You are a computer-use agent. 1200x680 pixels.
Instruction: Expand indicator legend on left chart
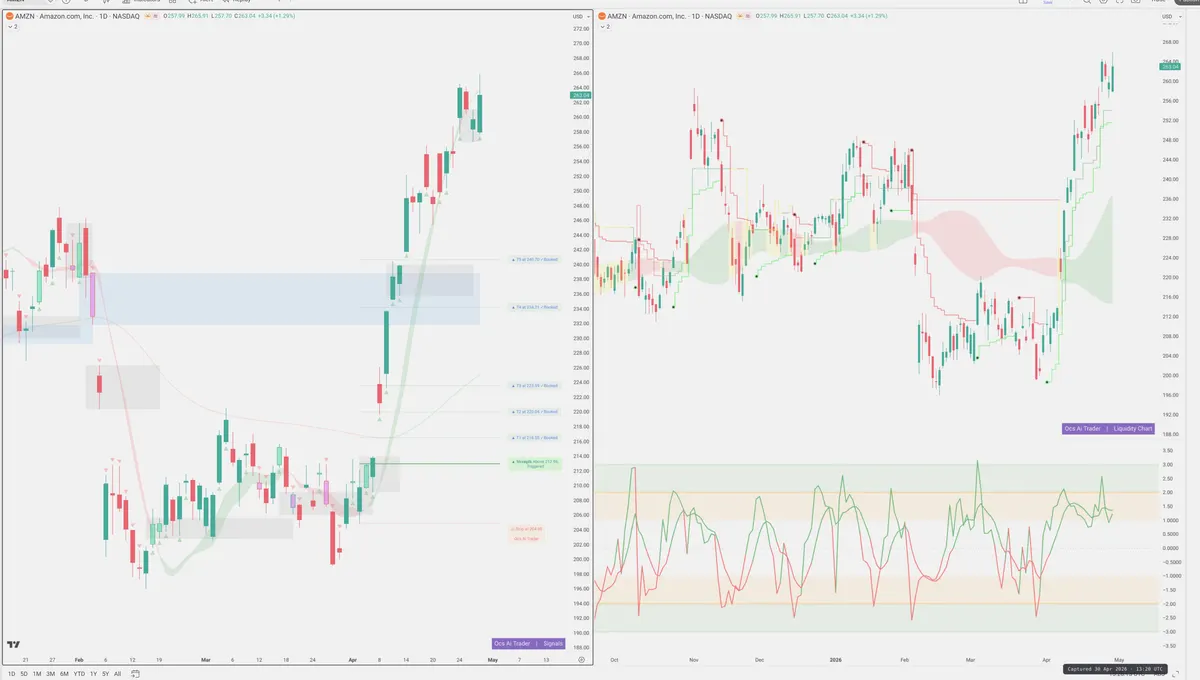[x=12, y=26]
